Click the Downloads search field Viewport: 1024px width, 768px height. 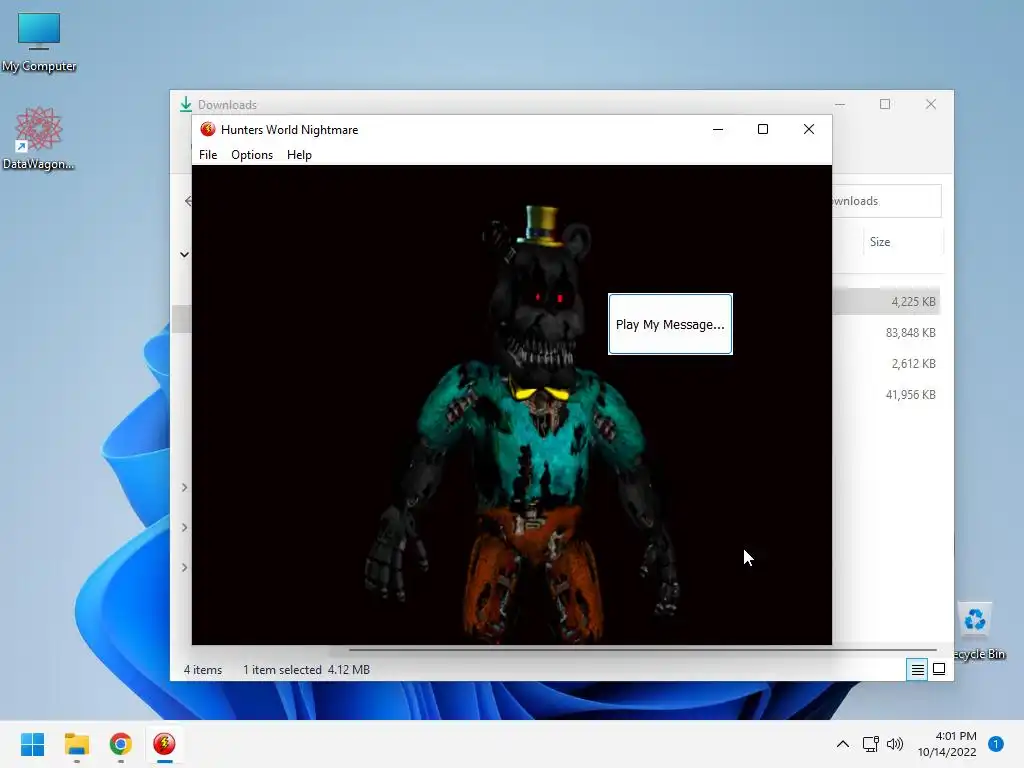886,201
